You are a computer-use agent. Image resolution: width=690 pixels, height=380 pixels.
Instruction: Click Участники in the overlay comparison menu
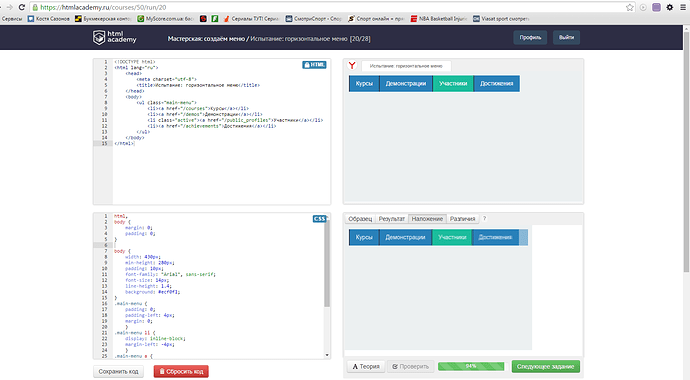[x=452, y=237]
